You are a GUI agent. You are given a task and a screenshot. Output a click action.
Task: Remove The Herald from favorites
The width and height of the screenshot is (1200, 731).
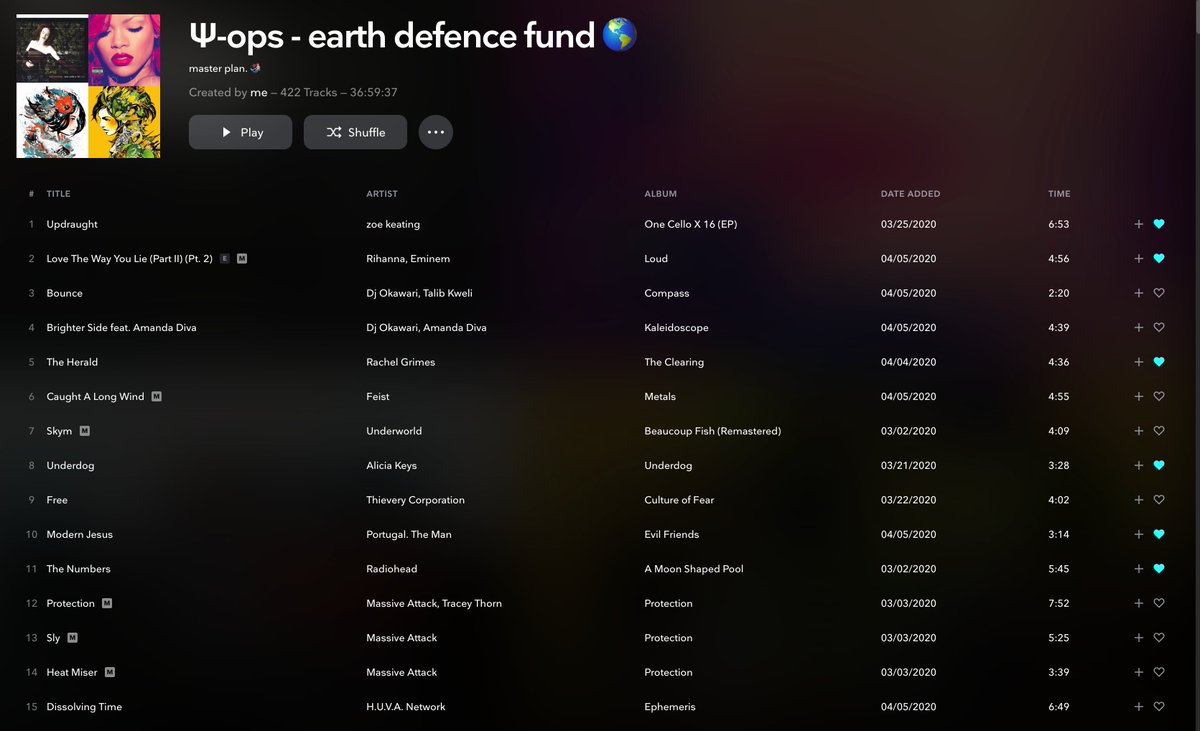[1159, 362]
